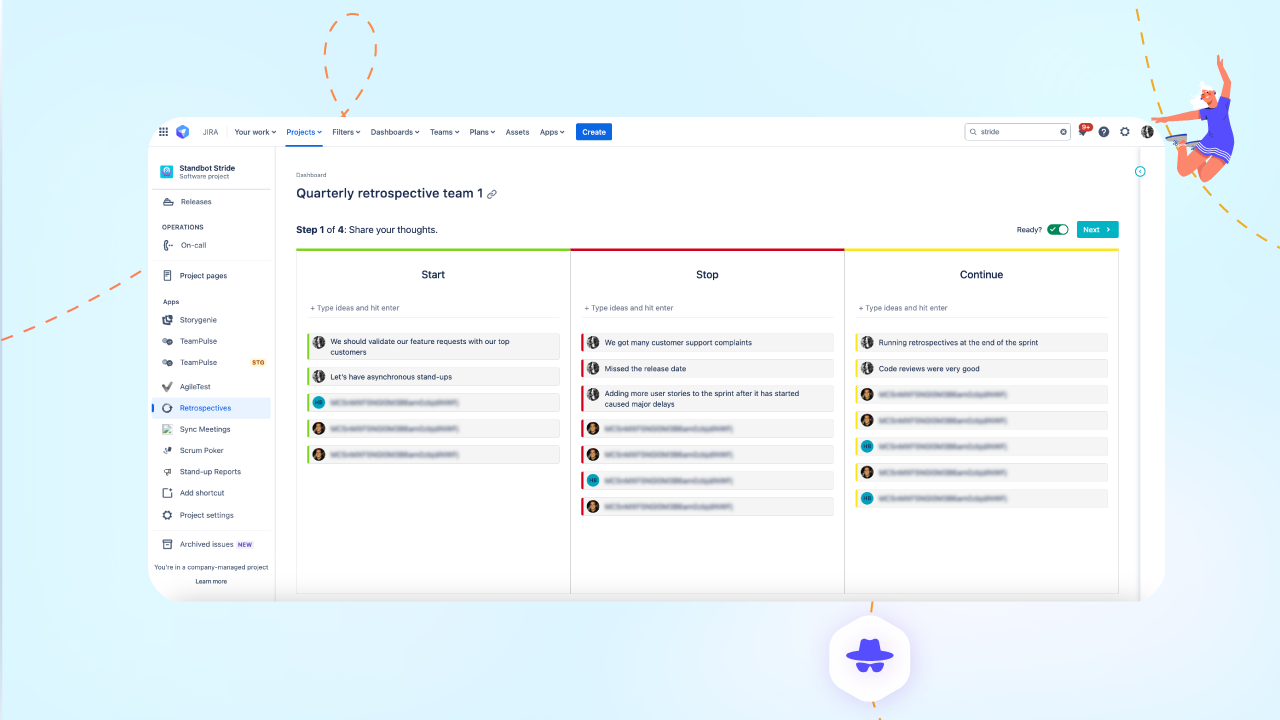
Task: Open the Projects dropdown menu
Action: tap(303, 131)
